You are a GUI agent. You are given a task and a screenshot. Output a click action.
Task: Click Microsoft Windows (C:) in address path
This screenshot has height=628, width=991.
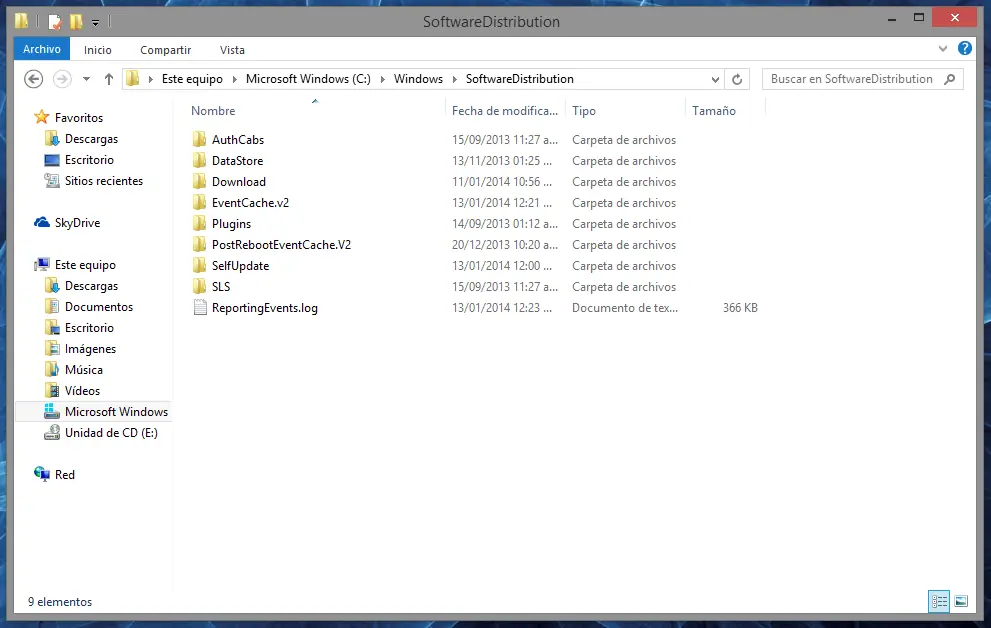click(308, 79)
